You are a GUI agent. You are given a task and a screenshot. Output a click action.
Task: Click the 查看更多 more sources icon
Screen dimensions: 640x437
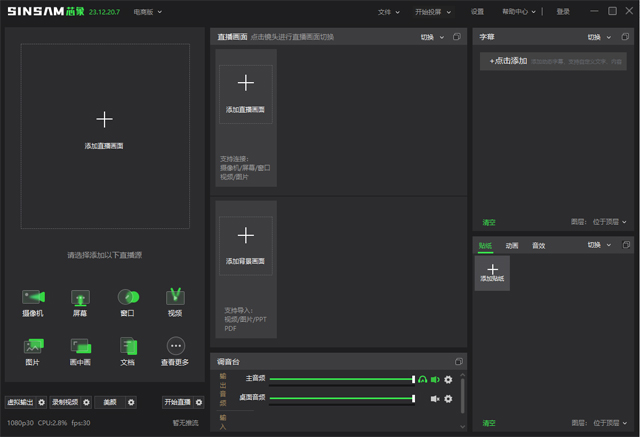click(x=175, y=346)
